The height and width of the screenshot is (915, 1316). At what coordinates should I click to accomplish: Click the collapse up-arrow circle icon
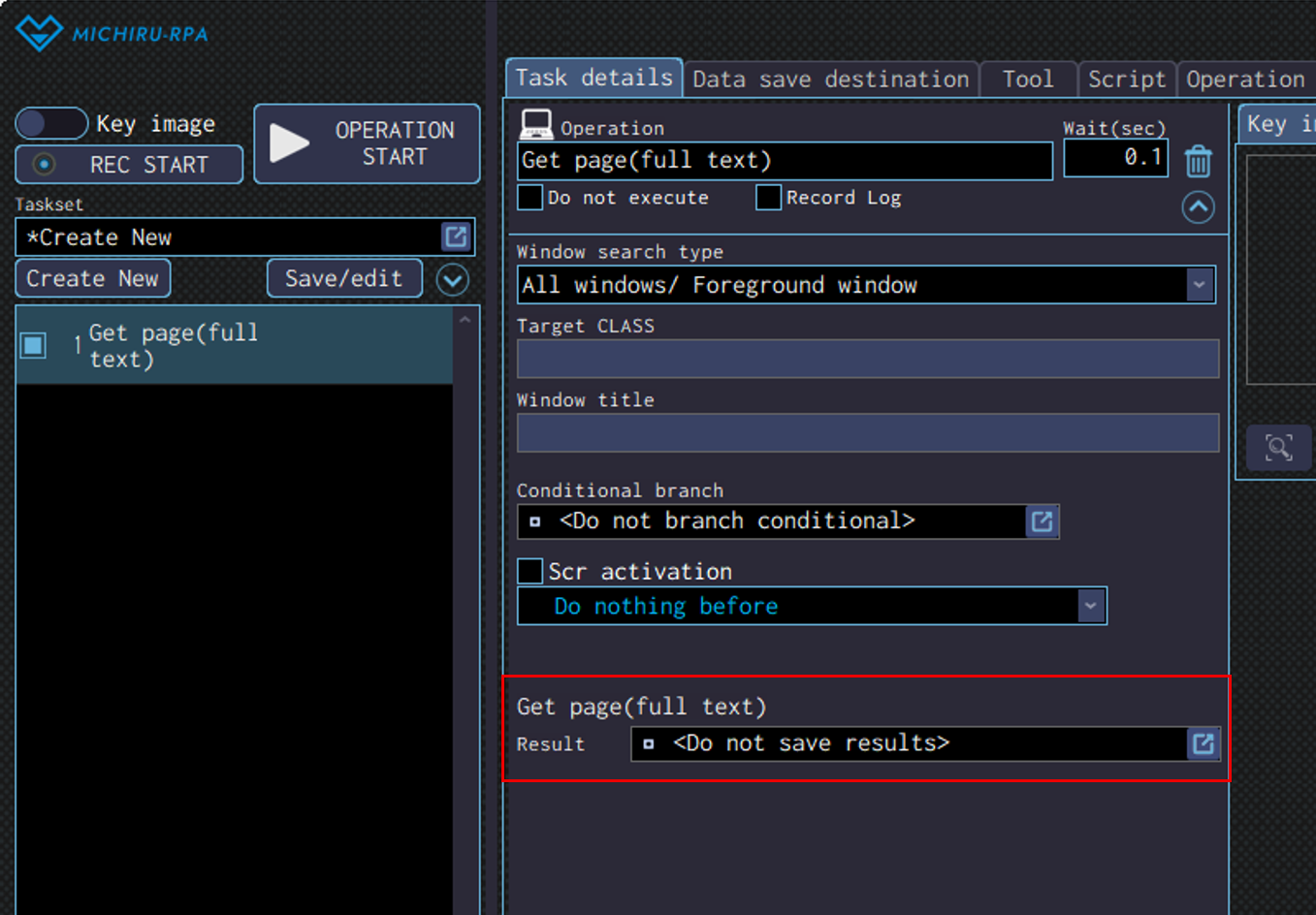coord(1198,207)
